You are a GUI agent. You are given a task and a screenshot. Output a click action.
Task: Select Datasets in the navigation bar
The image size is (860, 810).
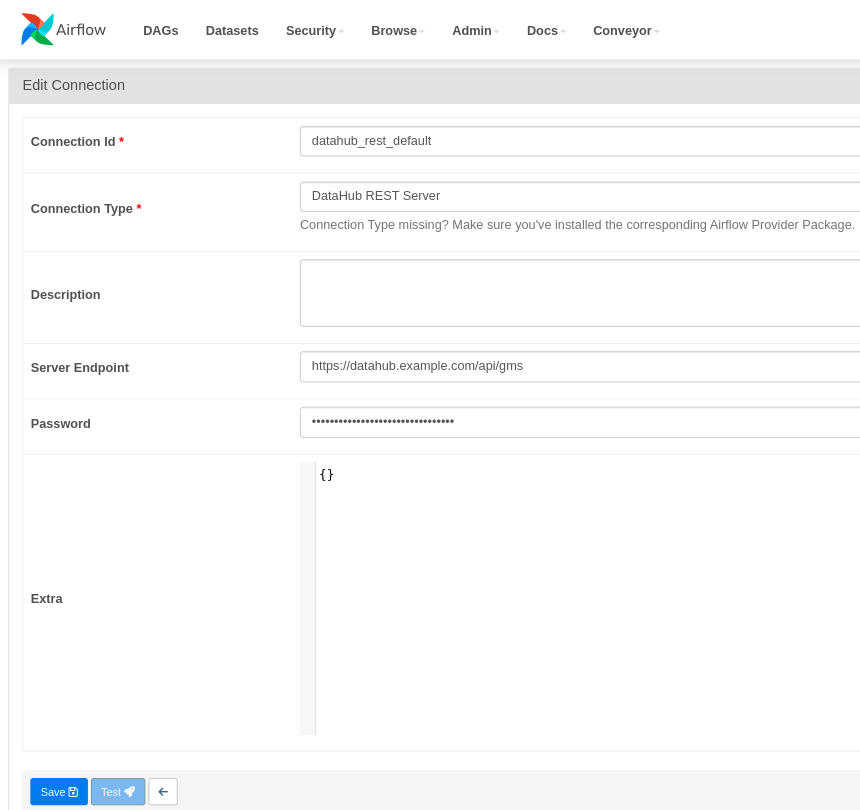click(x=231, y=30)
